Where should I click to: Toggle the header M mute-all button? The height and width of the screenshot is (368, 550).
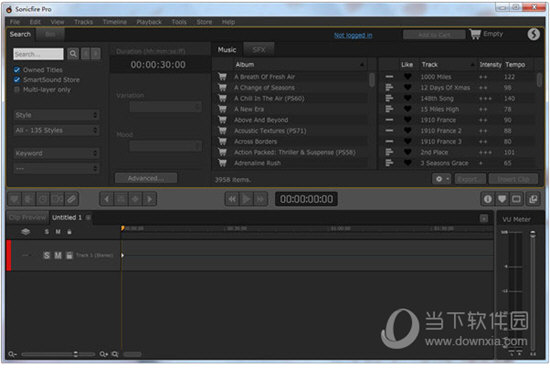58,232
